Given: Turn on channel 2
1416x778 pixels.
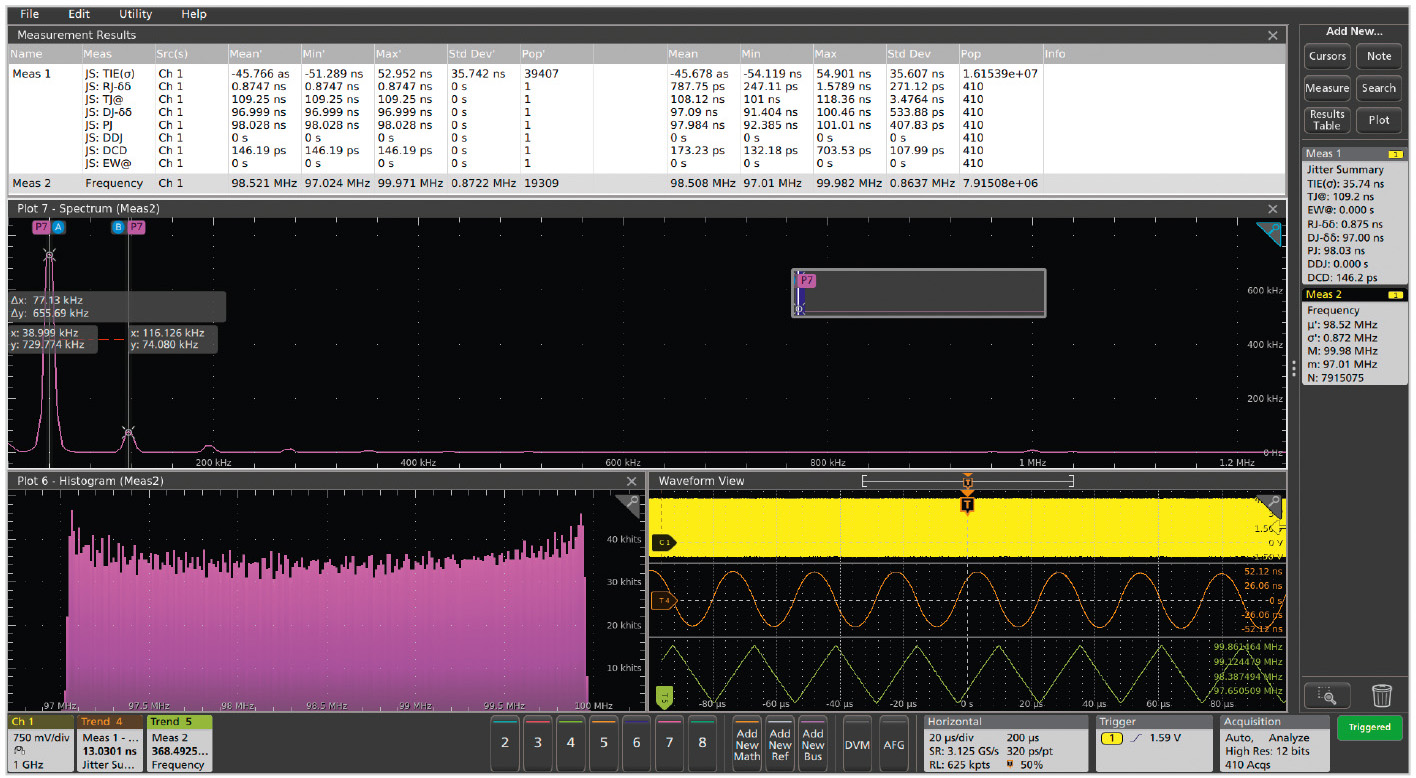Looking at the screenshot, I should coord(505,741).
